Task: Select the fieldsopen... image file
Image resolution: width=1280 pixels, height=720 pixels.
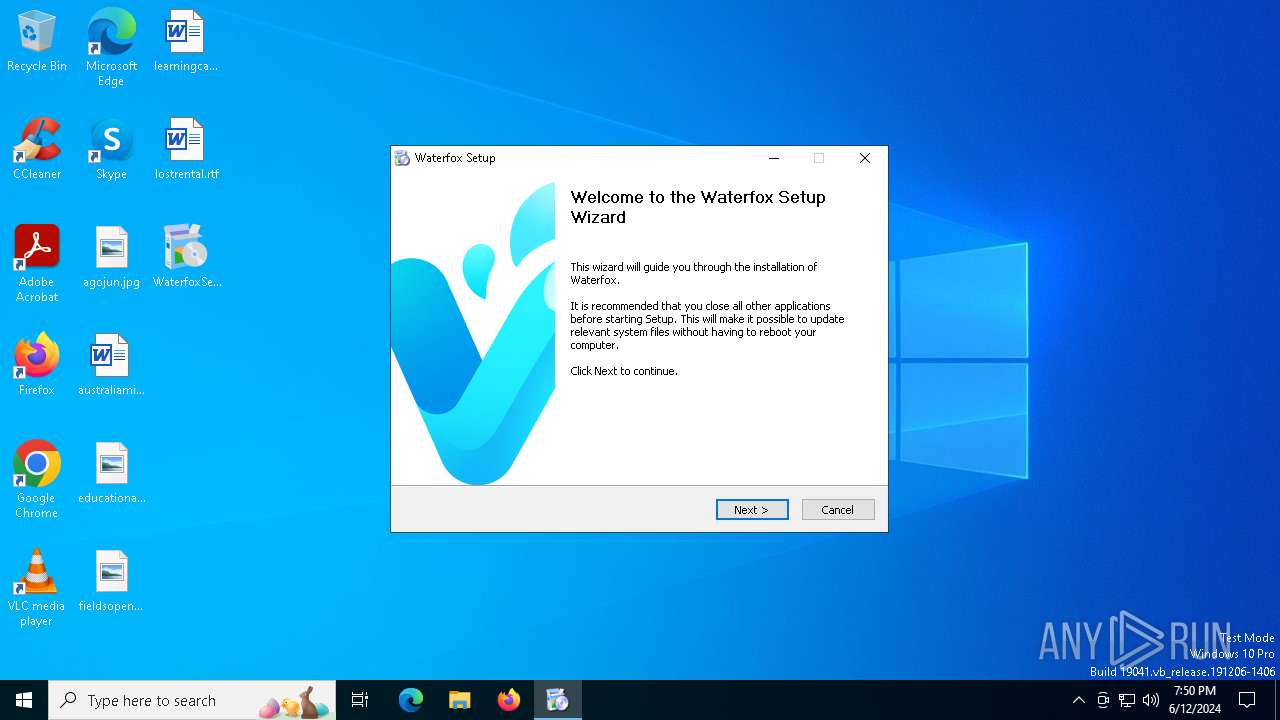Action: (111, 582)
